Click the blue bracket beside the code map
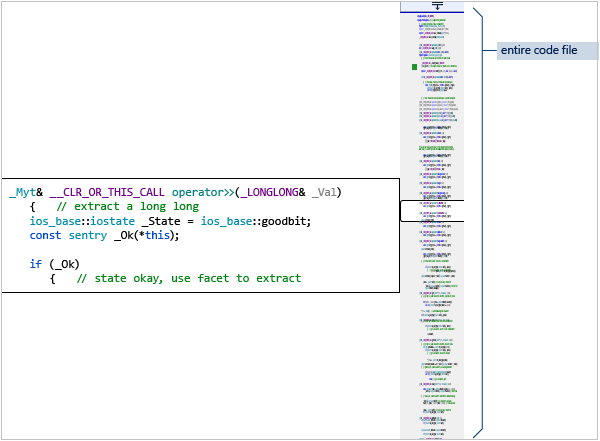The width and height of the screenshot is (600, 441). coord(479,220)
